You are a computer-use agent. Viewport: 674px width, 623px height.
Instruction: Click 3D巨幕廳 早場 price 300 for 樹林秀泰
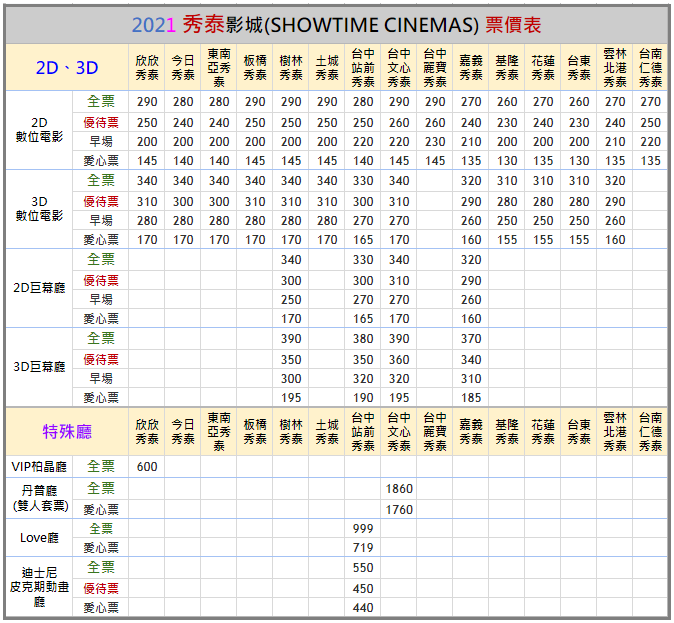[291, 378]
